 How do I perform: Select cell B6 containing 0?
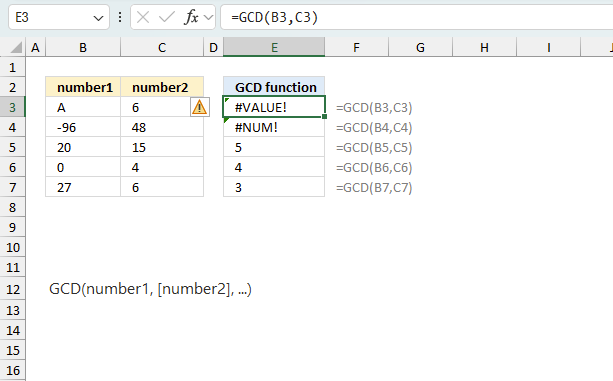[x=83, y=167]
